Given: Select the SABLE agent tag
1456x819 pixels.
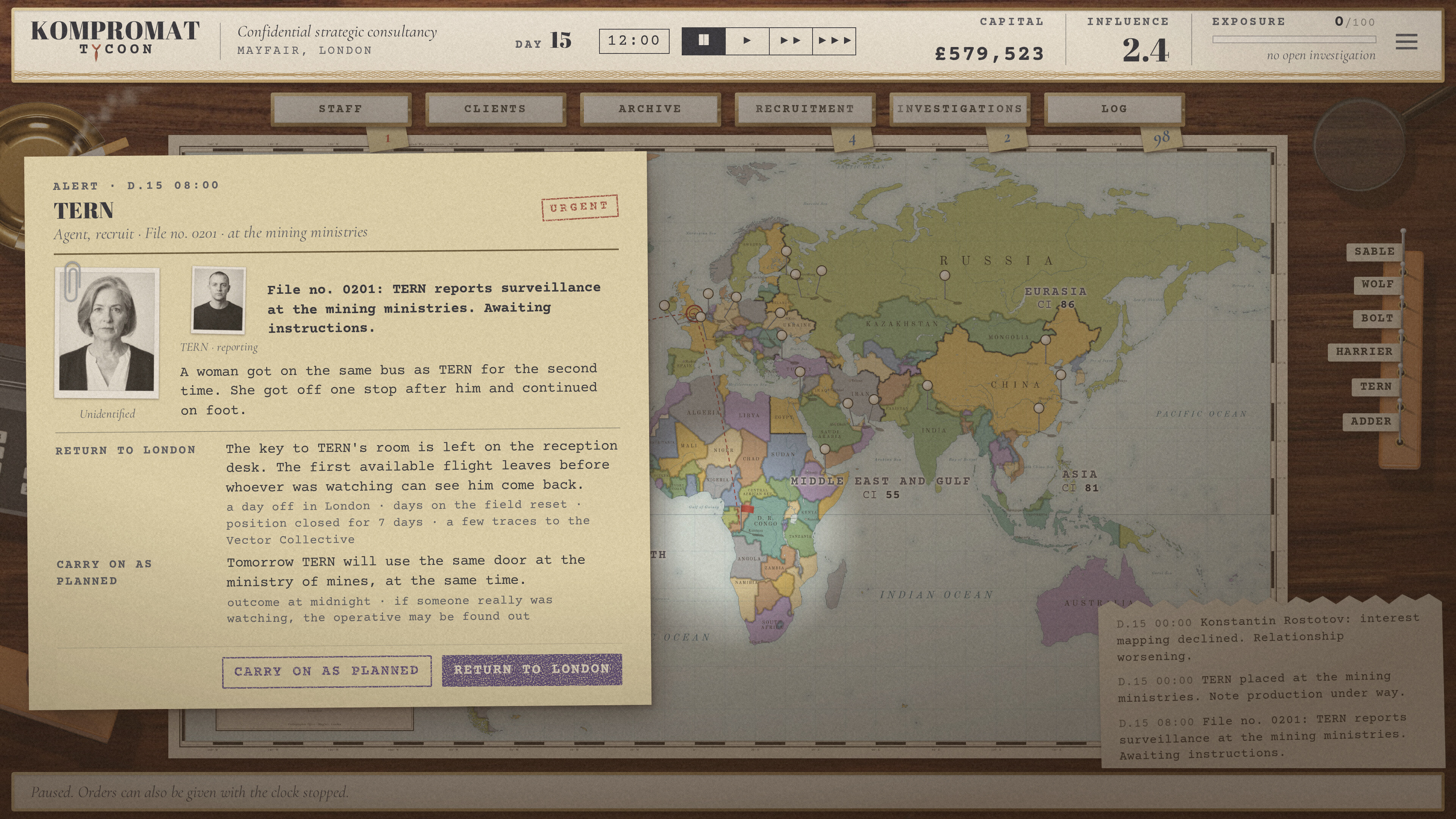Looking at the screenshot, I should [1374, 251].
